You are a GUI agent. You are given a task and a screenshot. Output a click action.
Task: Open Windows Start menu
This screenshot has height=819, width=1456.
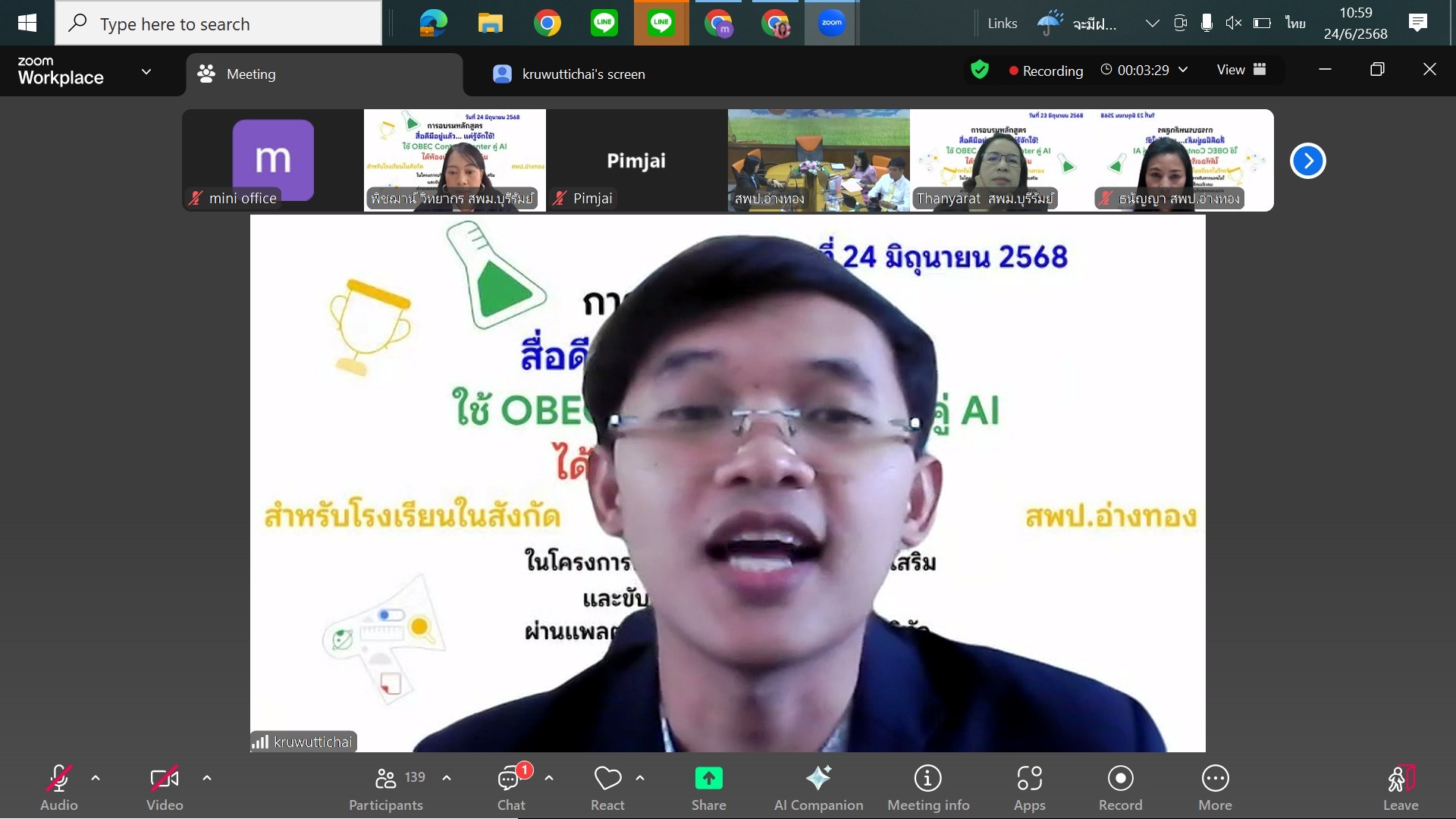(27, 23)
